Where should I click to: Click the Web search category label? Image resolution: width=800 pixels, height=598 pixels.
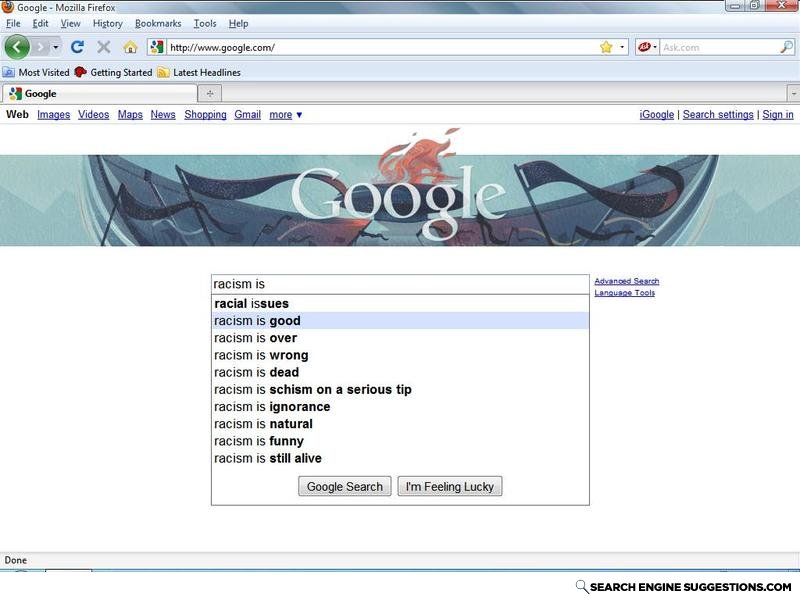17,115
